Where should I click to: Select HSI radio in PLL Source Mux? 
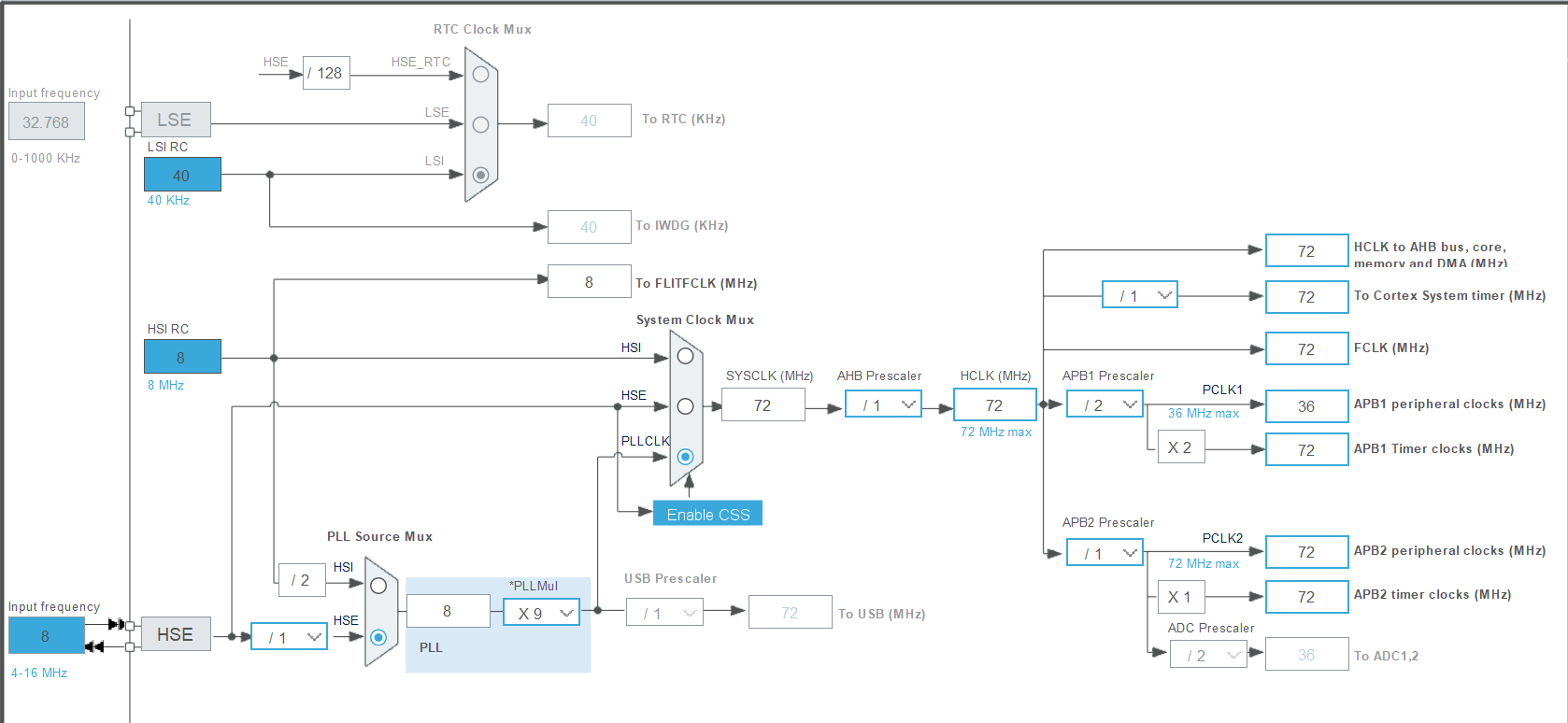click(378, 586)
